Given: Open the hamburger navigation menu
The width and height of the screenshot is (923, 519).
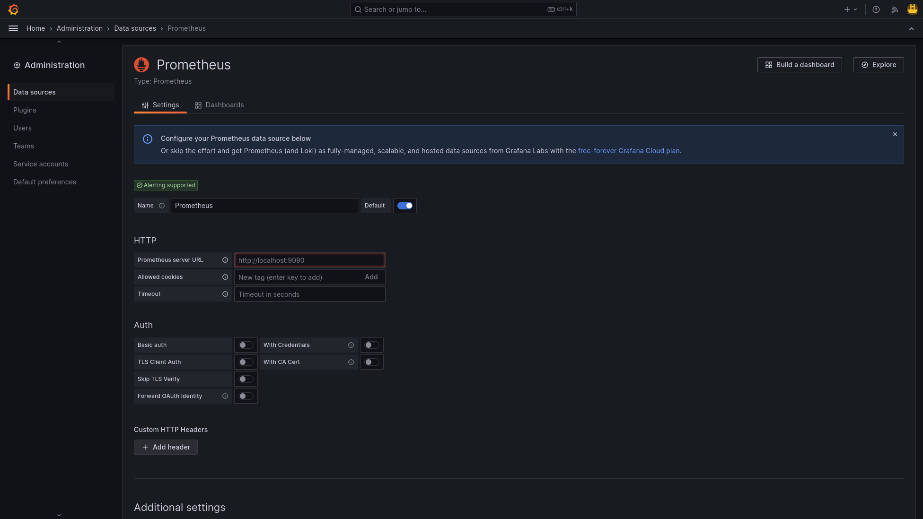Looking at the screenshot, I should tap(13, 28).
